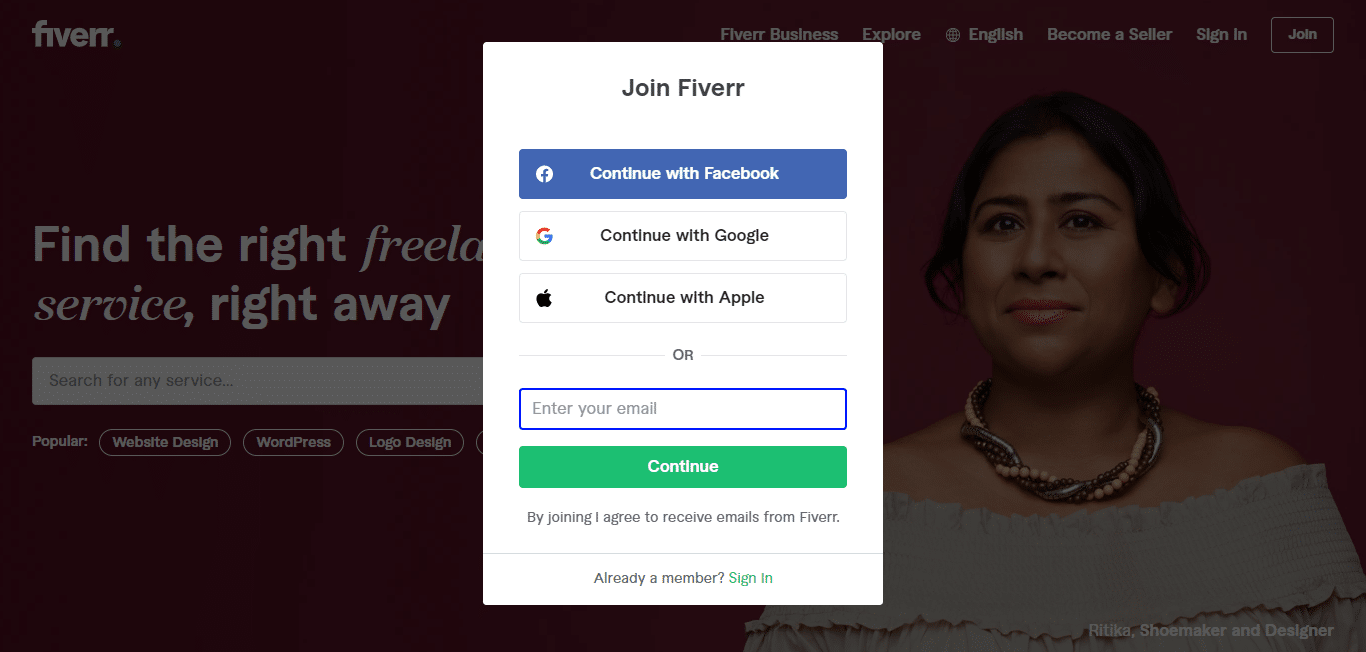Open Sign In link in dialog

(x=751, y=578)
